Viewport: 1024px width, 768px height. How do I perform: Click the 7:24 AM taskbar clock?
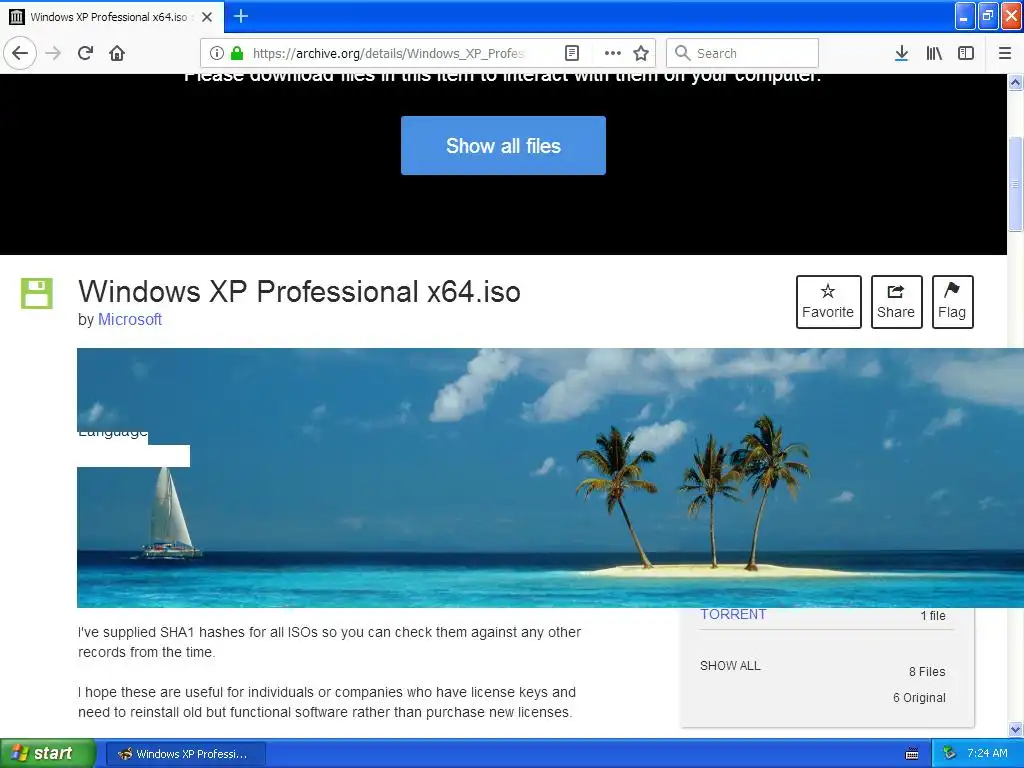[x=987, y=753]
